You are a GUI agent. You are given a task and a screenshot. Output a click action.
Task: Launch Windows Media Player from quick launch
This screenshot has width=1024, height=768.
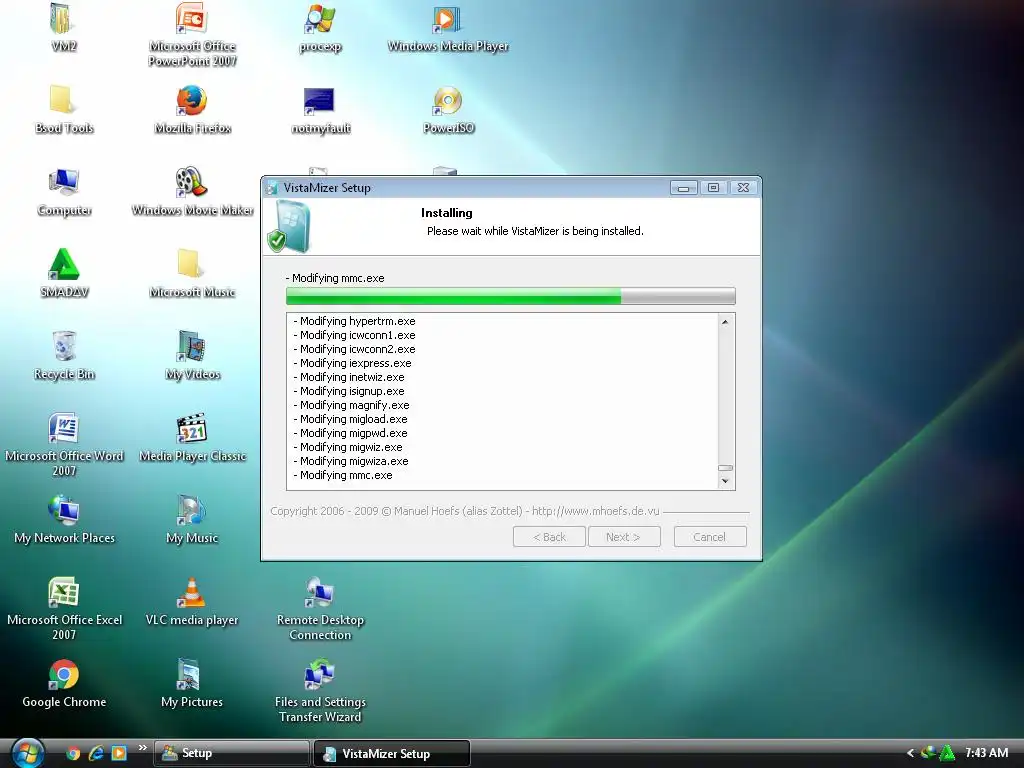119,753
